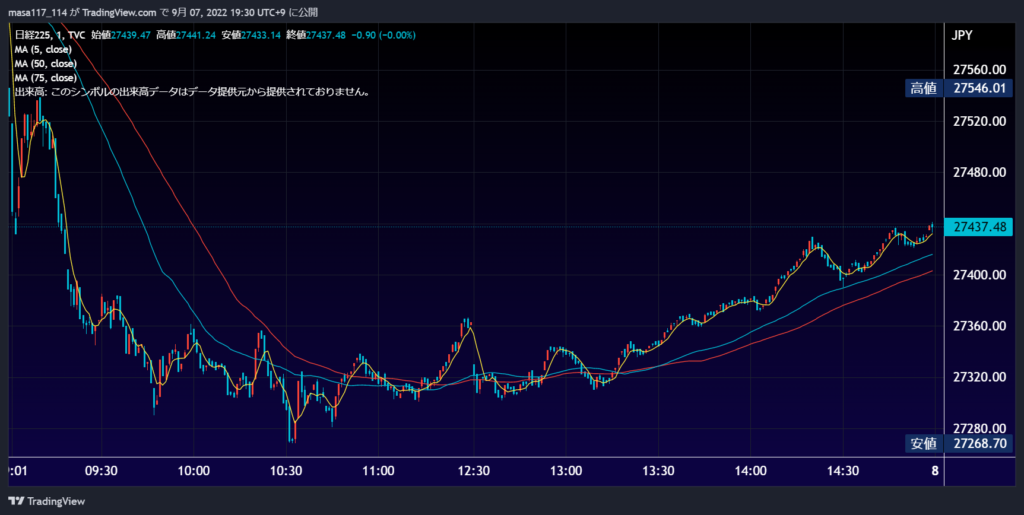This screenshot has width=1024, height=515.
Task: Click the 高値 27546.01 price label
Action: [x=959, y=89]
